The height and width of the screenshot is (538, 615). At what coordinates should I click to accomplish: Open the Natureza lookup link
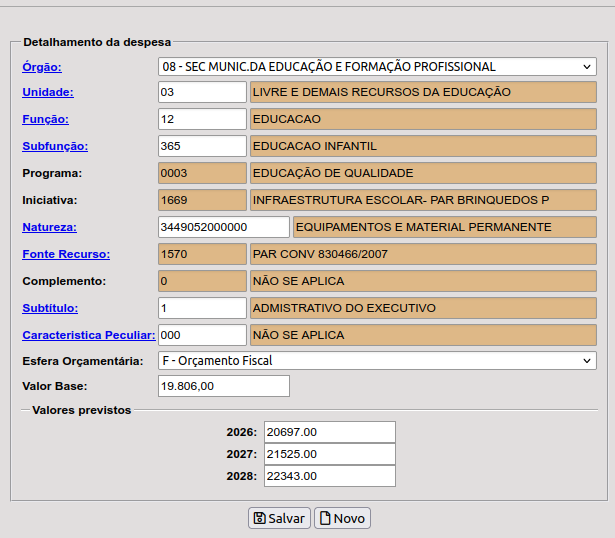50,227
